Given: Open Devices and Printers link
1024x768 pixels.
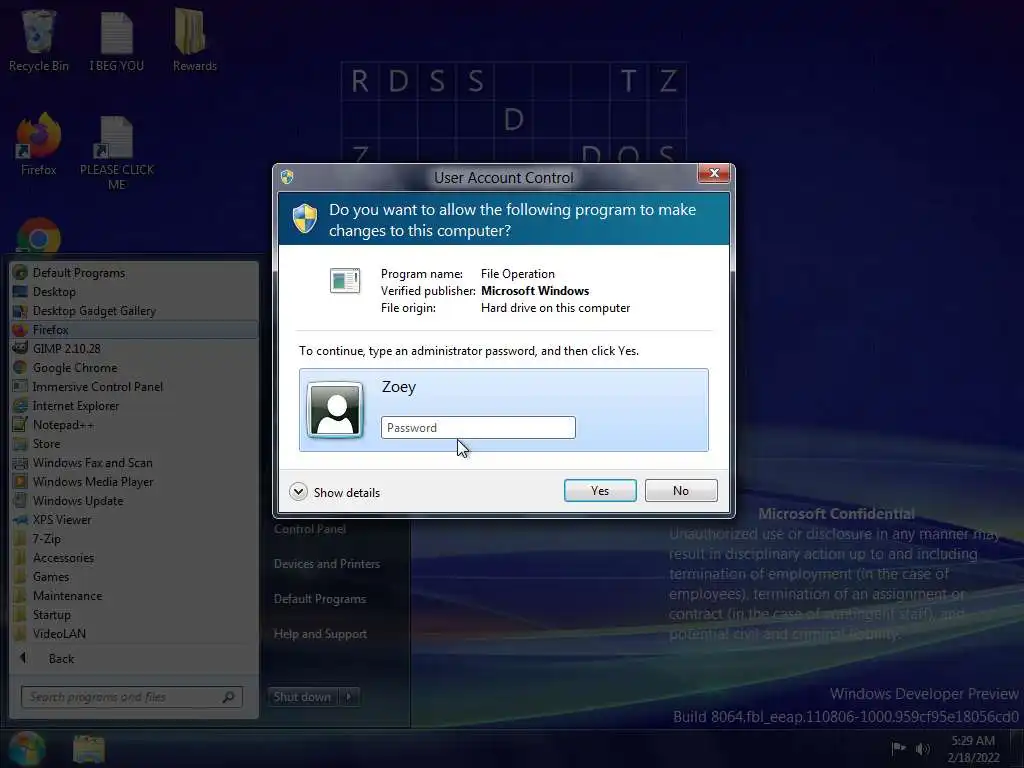Looking at the screenshot, I should pyautogui.click(x=327, y=564).
